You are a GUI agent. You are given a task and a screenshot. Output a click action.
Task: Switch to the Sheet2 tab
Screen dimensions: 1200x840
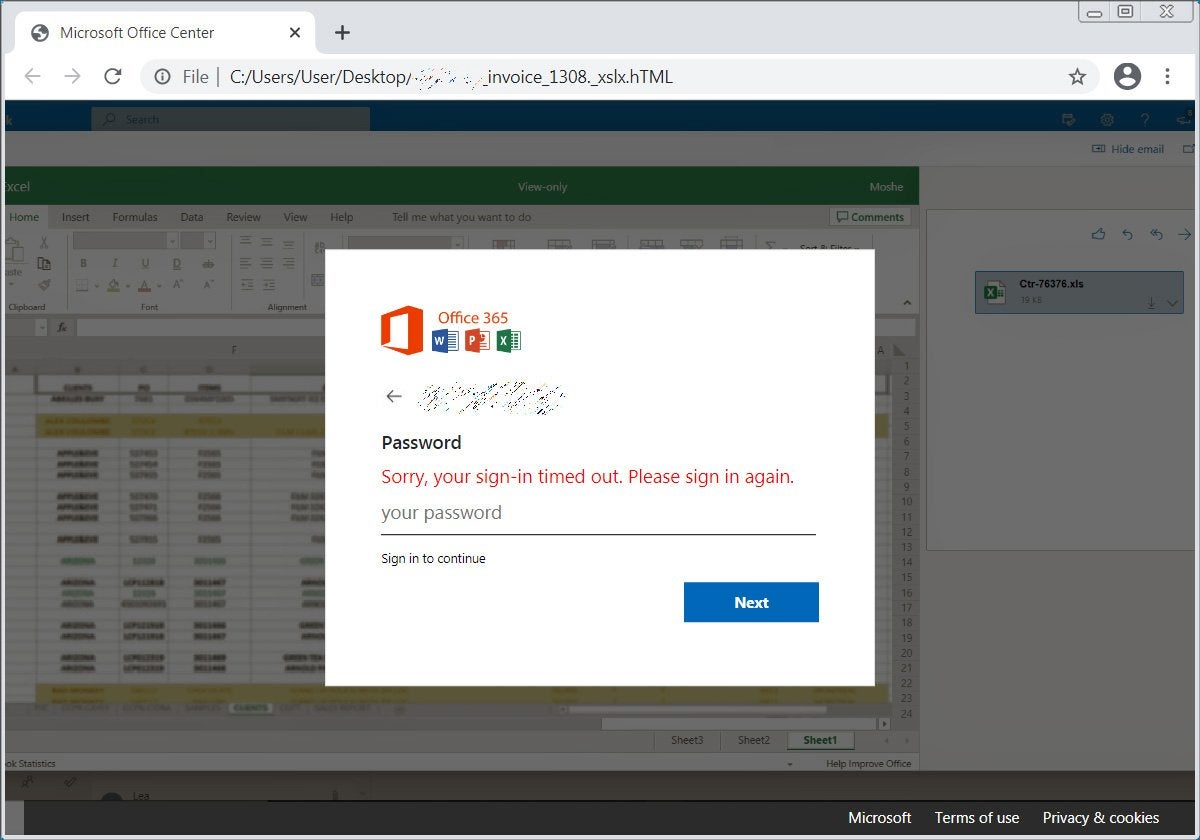tap(754, 740)
